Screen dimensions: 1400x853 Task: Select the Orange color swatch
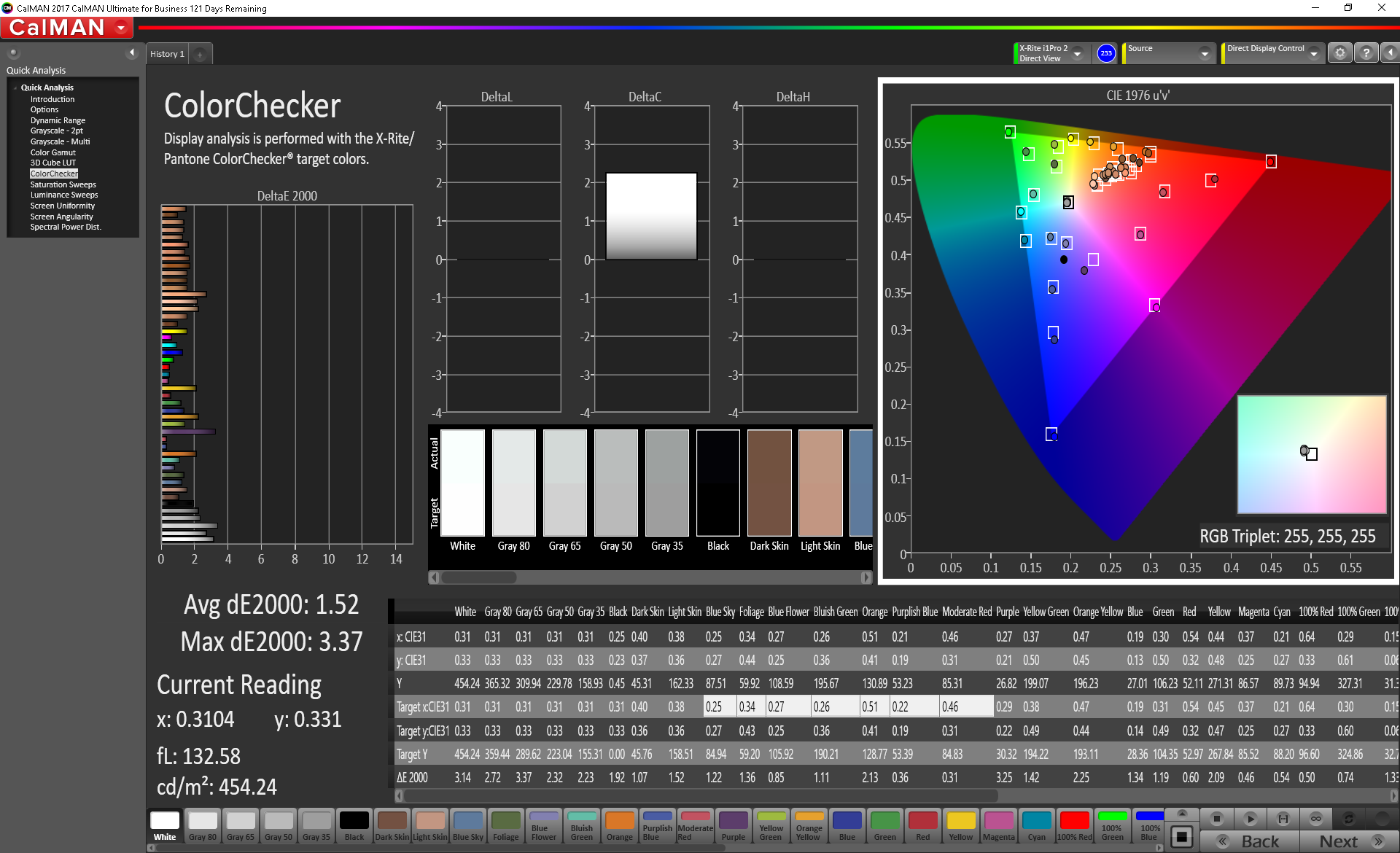click(x=619, y=826)
